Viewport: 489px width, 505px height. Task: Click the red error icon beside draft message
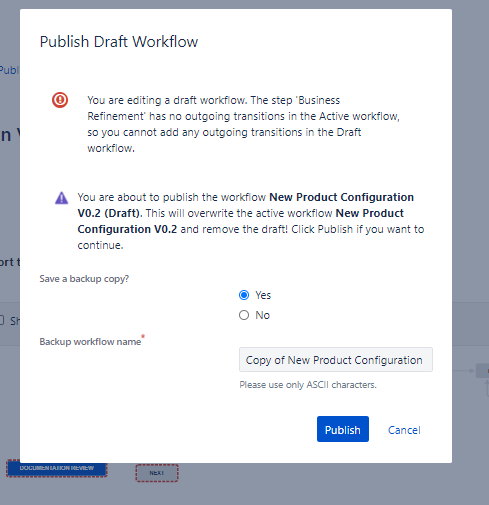pos(60,100)
